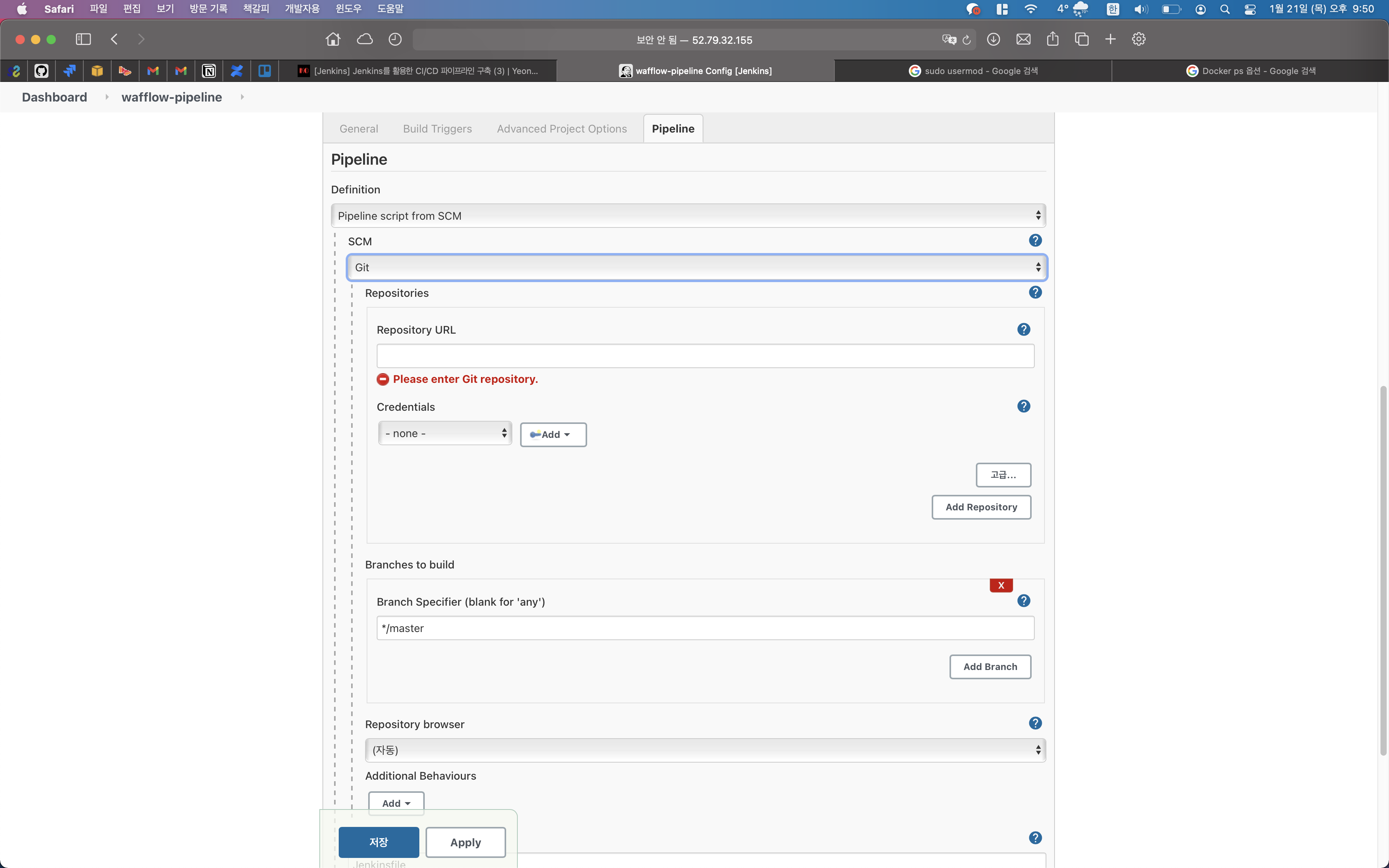Show Safari tab overview
This screenshot has width=1389, height=868.
point(1082,39)
